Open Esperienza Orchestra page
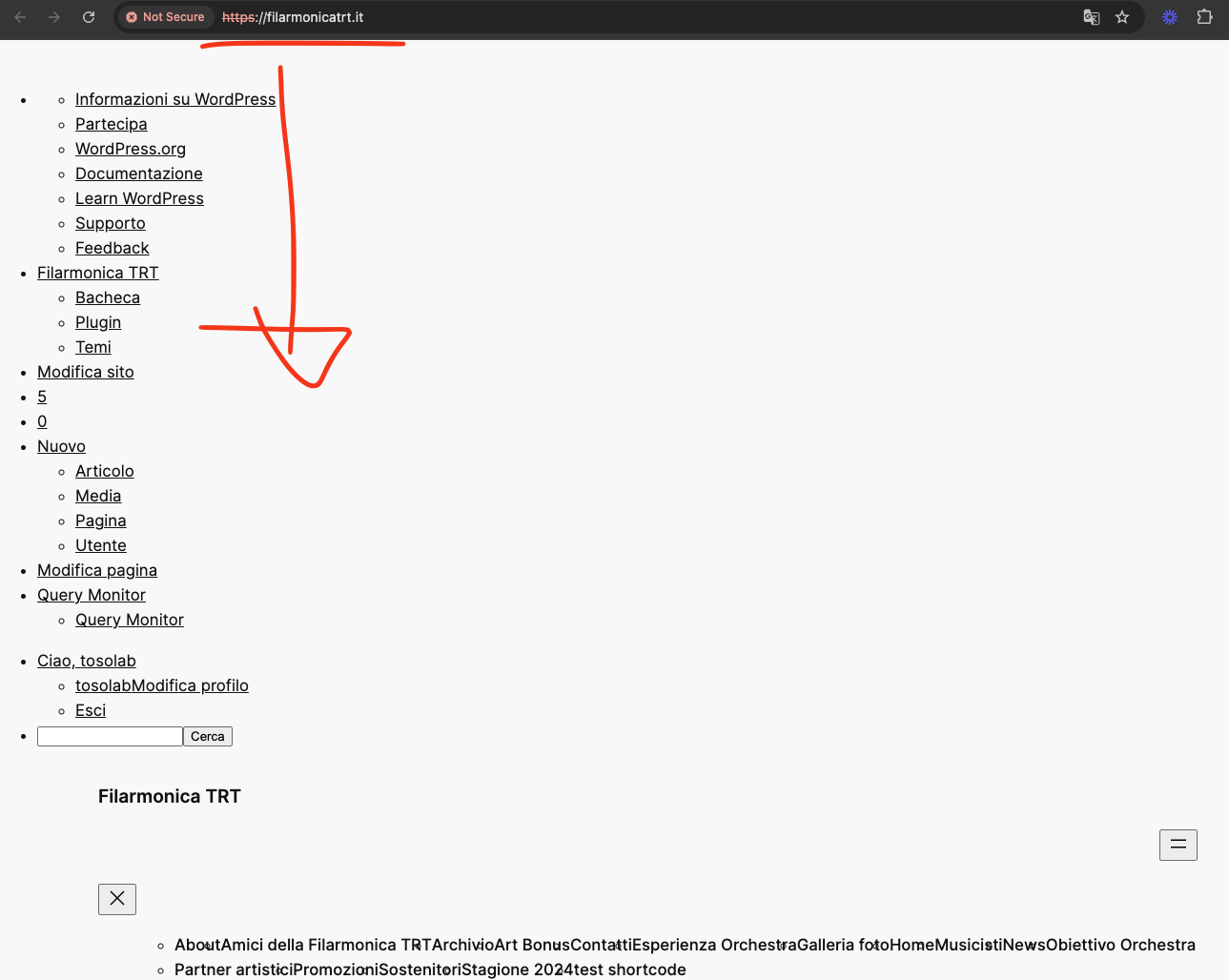 click(714, 945)
